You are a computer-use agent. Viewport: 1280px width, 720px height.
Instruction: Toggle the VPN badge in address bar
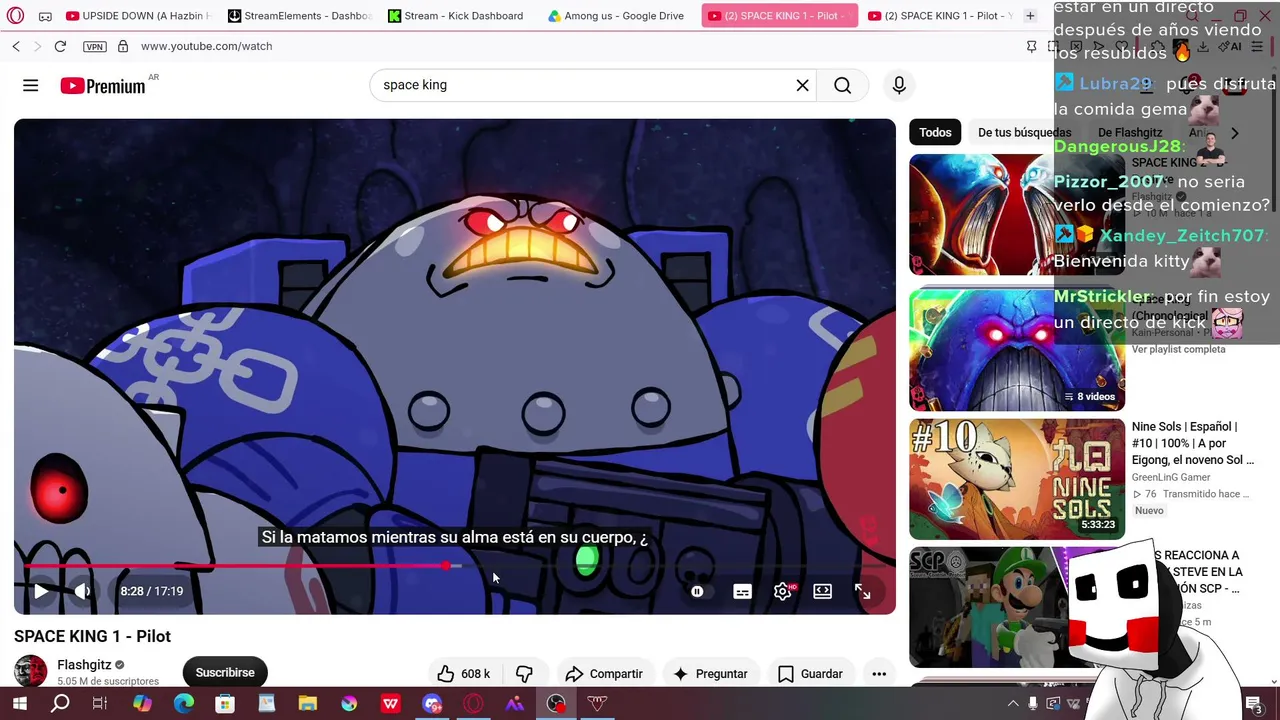pyautogui.click(x=95, y=47)
